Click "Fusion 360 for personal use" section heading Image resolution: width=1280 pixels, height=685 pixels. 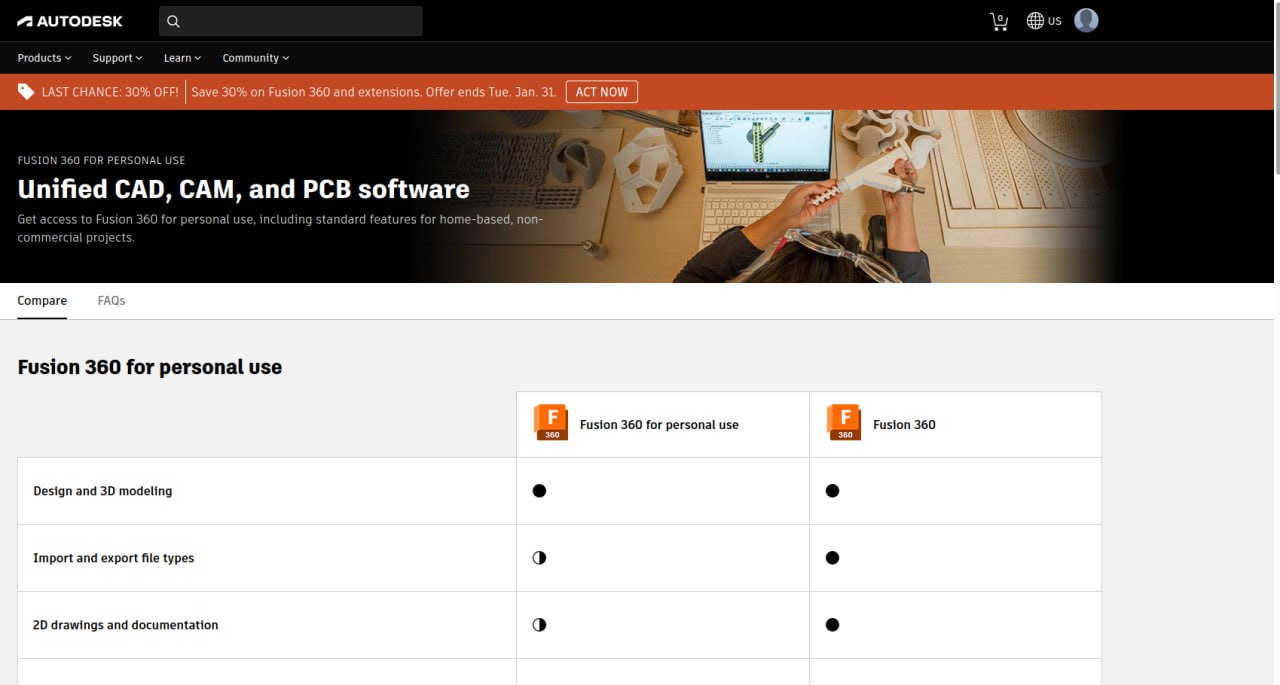click(x=150, y=367)
